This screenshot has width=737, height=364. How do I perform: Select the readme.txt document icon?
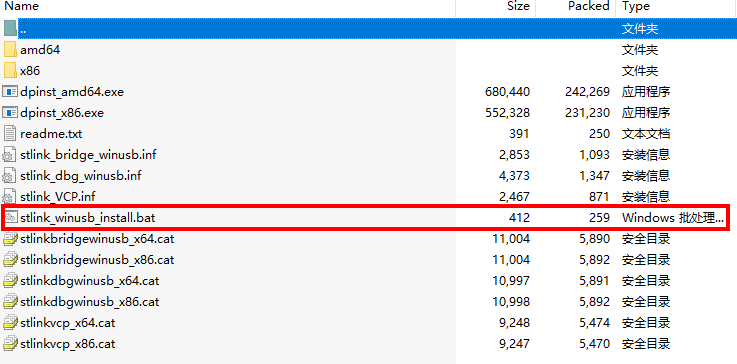click(10, 134)
